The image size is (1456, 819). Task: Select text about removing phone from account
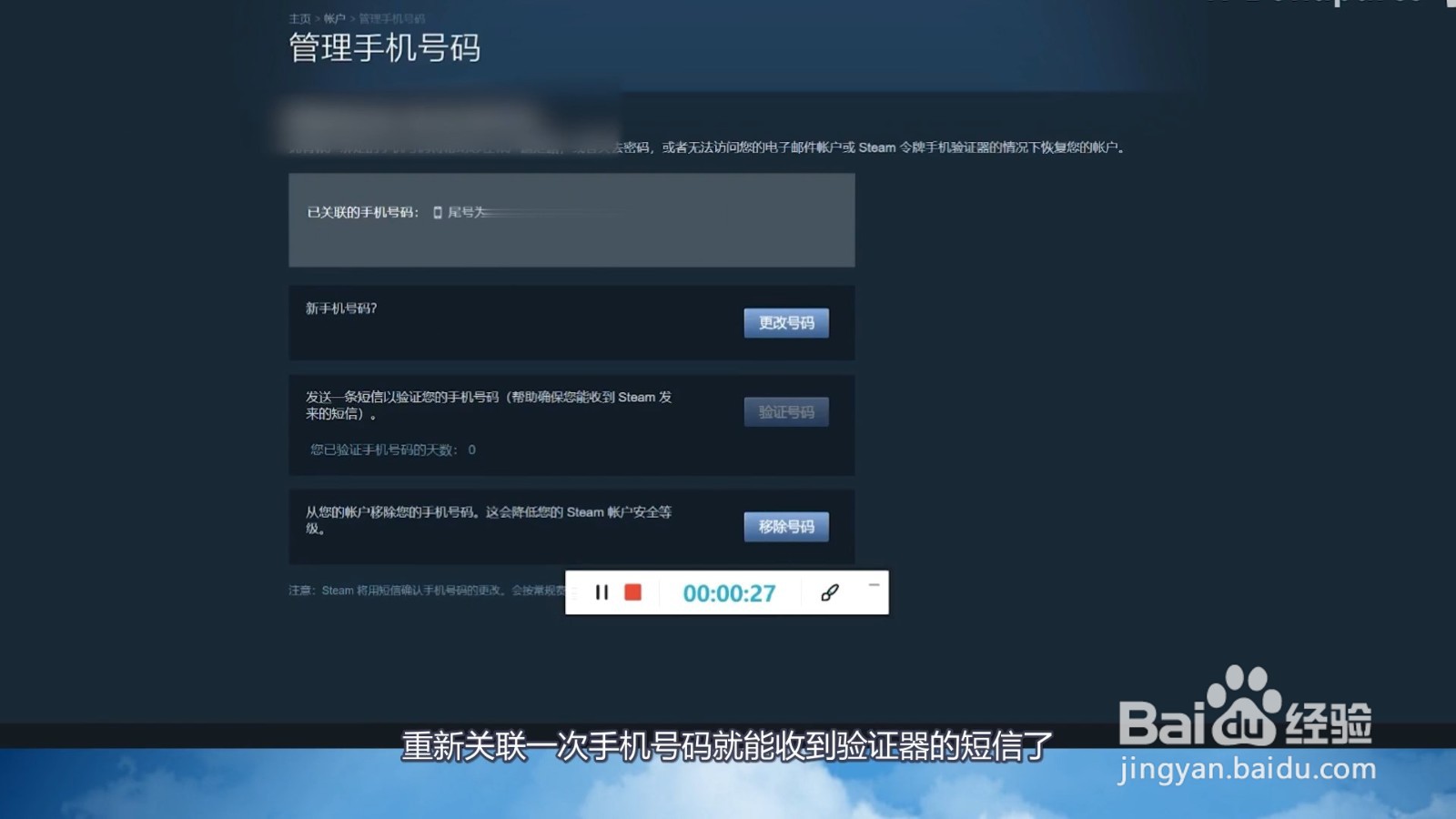(x=489, y=520)
